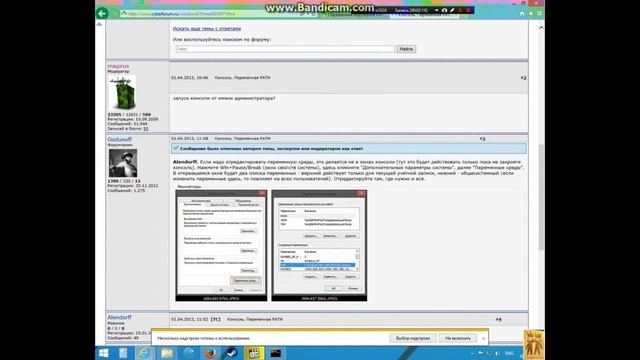Open magirus user profile link
This screenshot has height=360, width=640.
[118, 66]
